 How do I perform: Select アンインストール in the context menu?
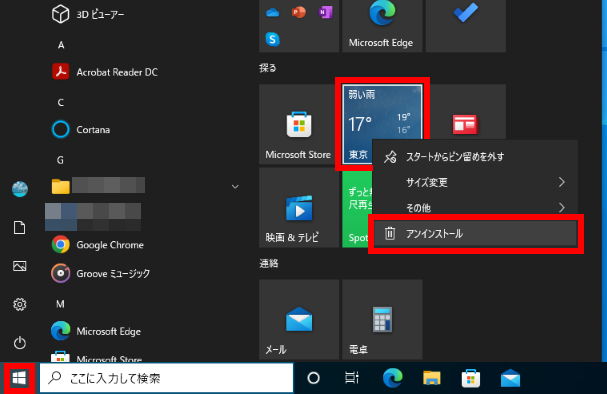click(475, 233)
